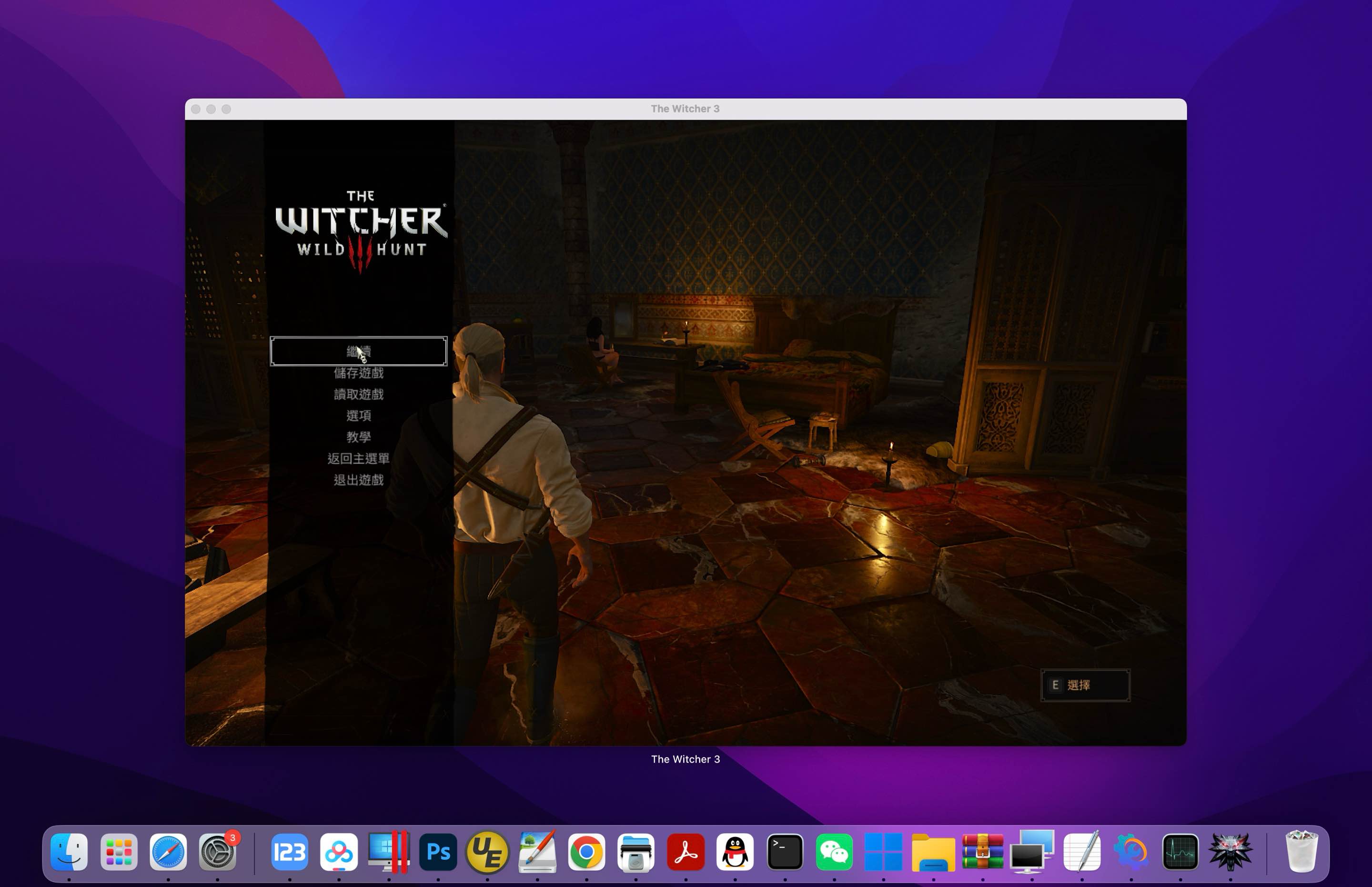Open Finder from the Dock

(69, 852)
